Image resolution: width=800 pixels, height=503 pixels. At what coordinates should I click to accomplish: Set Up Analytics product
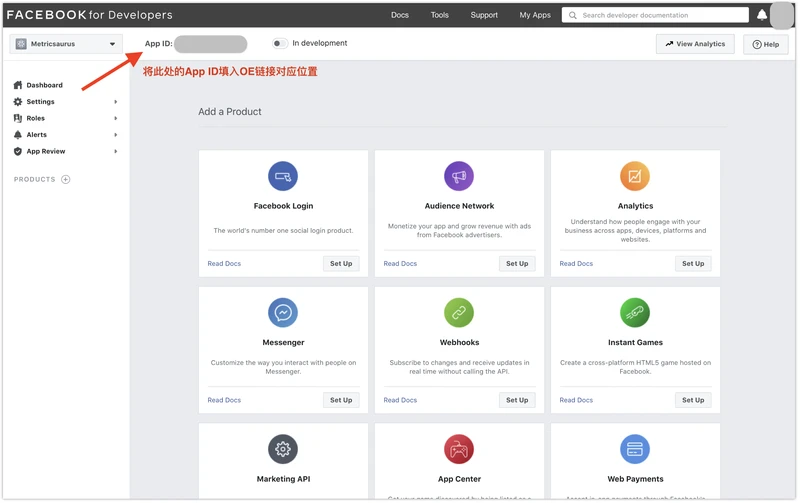click(x=693, y=264)
